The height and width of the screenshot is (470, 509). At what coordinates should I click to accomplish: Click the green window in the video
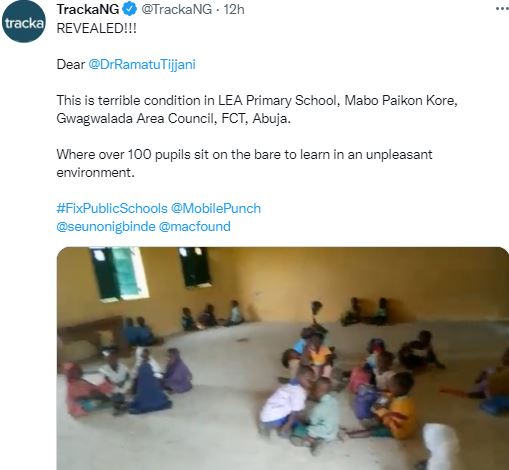pyautogui.click(x=119, y=273)
